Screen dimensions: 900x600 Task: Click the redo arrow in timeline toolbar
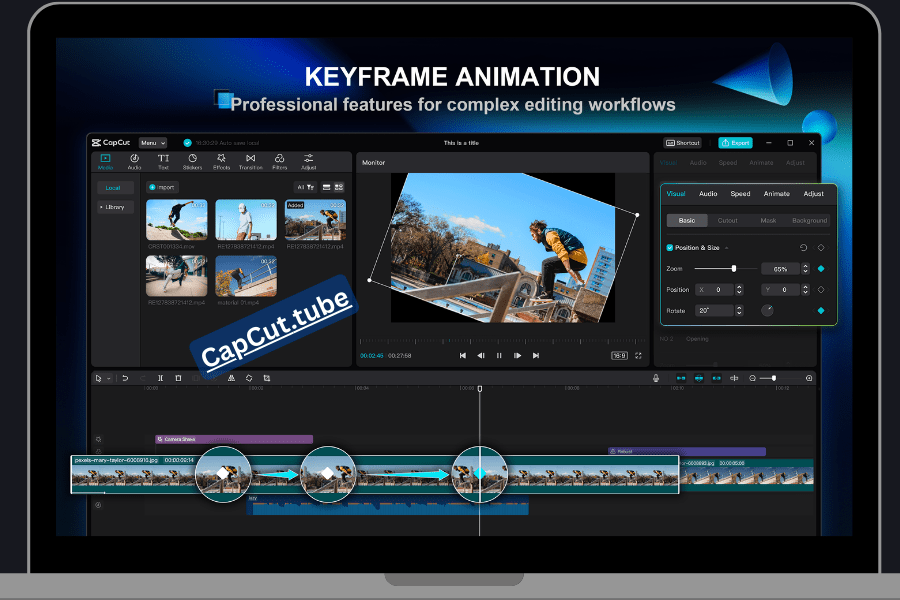(142, 378)
